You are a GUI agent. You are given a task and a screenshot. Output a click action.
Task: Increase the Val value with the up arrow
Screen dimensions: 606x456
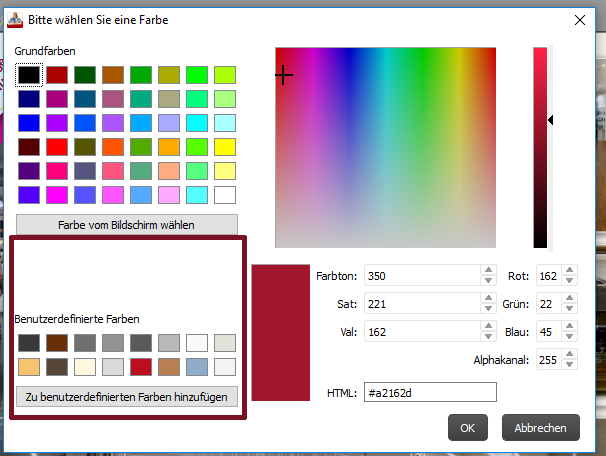tap(489, 326)
